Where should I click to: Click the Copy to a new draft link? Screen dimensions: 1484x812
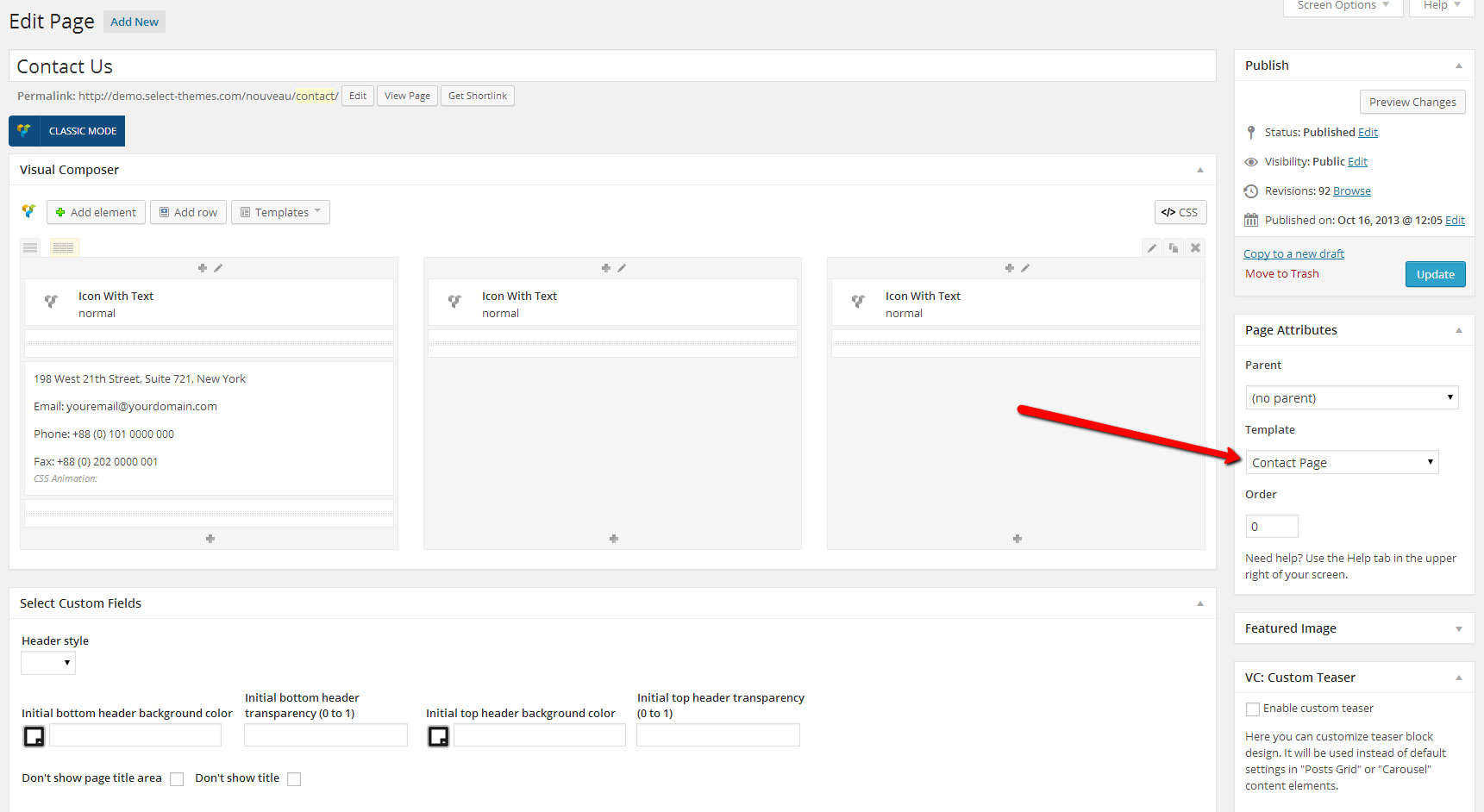tap(1293, 253)
